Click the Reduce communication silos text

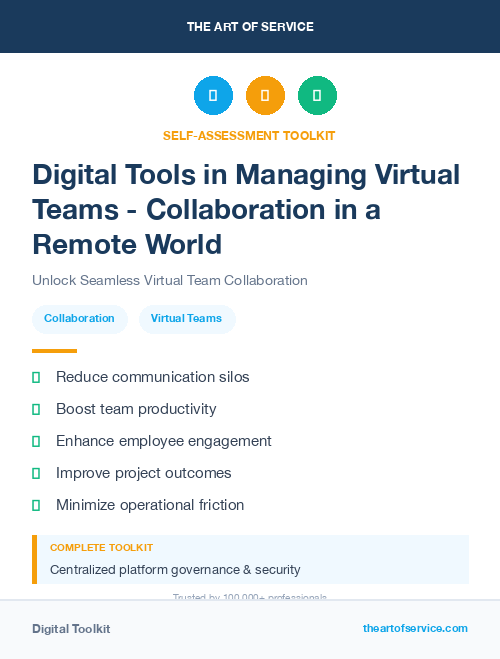coord(153,377)
